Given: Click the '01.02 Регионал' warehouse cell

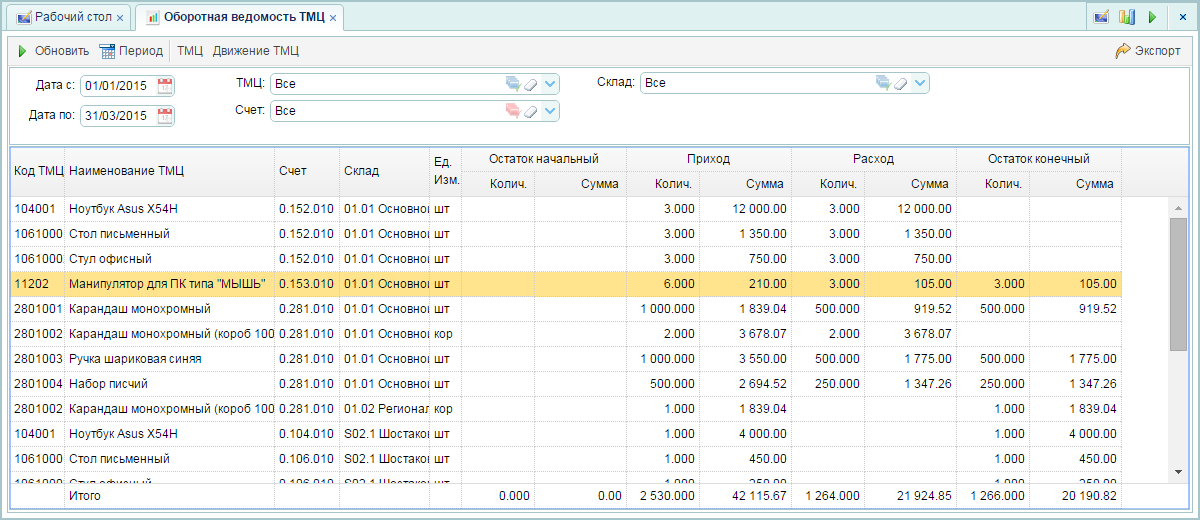Looking at the screenshot, I should tap(384, 409).
